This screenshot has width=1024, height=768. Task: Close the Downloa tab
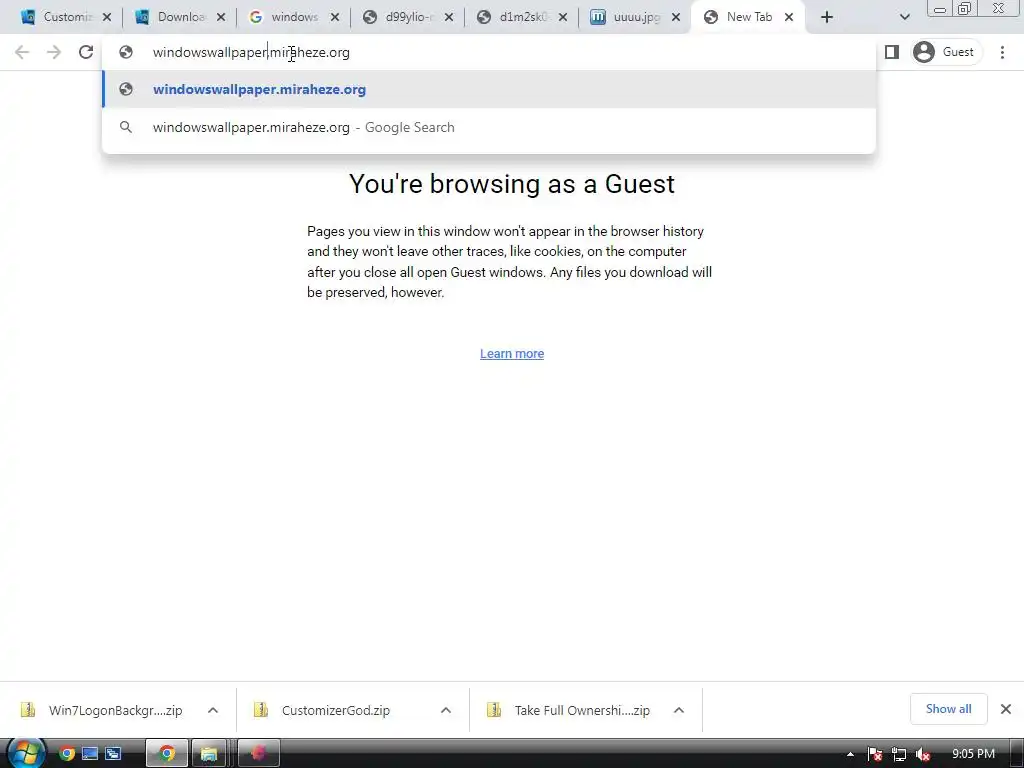(x=221, y=18)
